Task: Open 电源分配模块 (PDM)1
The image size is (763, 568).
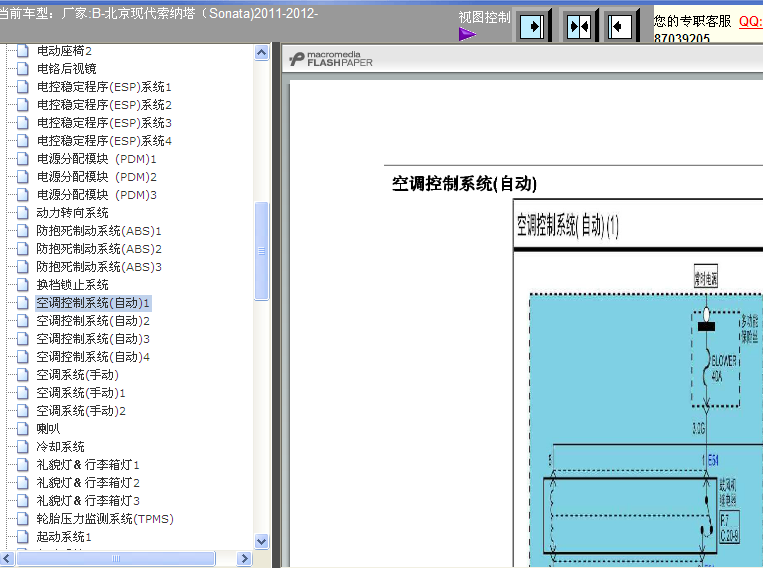Action: coord(96,159)
